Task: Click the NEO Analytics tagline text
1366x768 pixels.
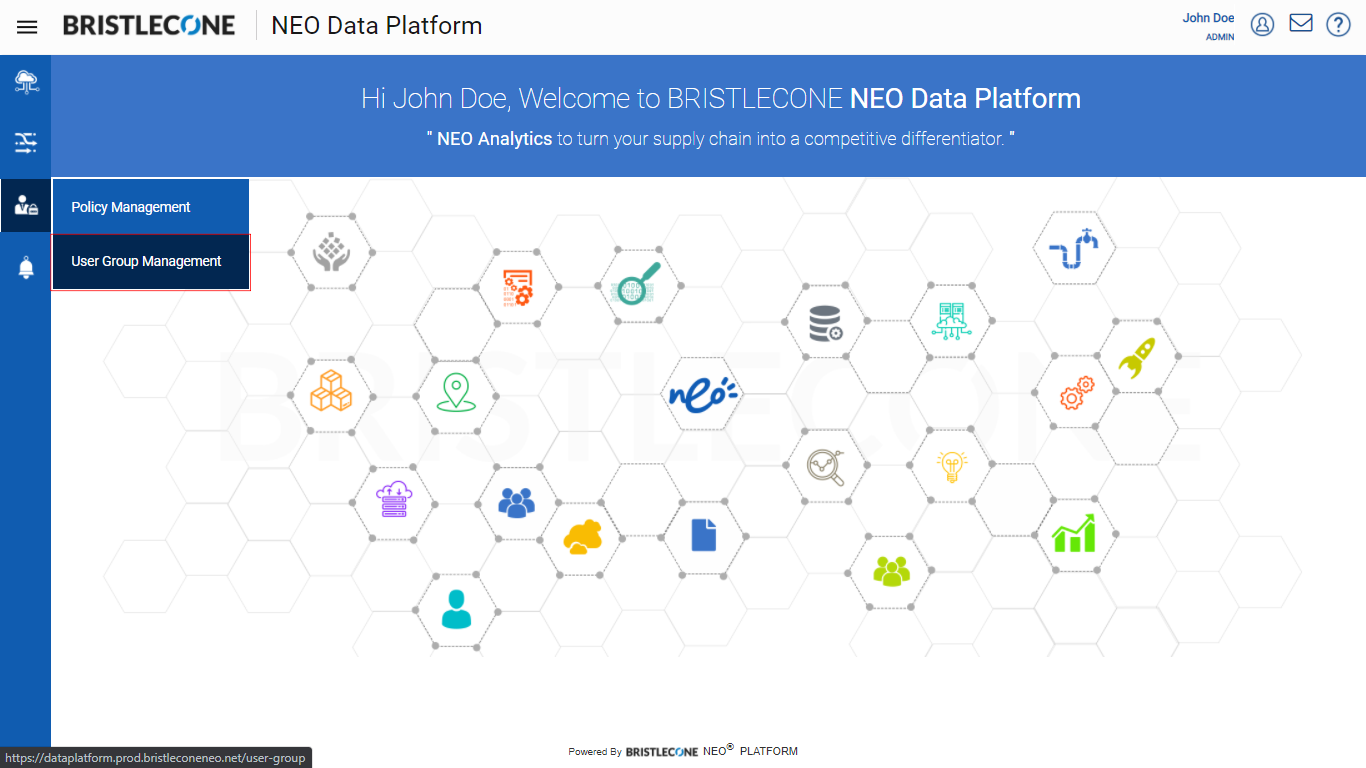Action: coord(720,139)
